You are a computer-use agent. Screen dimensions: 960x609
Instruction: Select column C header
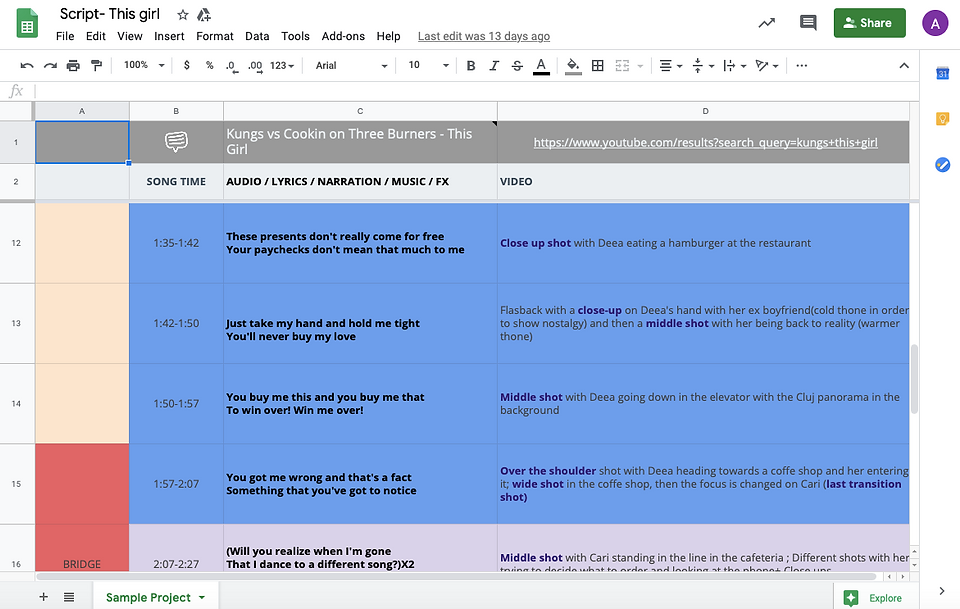point(360,111)
